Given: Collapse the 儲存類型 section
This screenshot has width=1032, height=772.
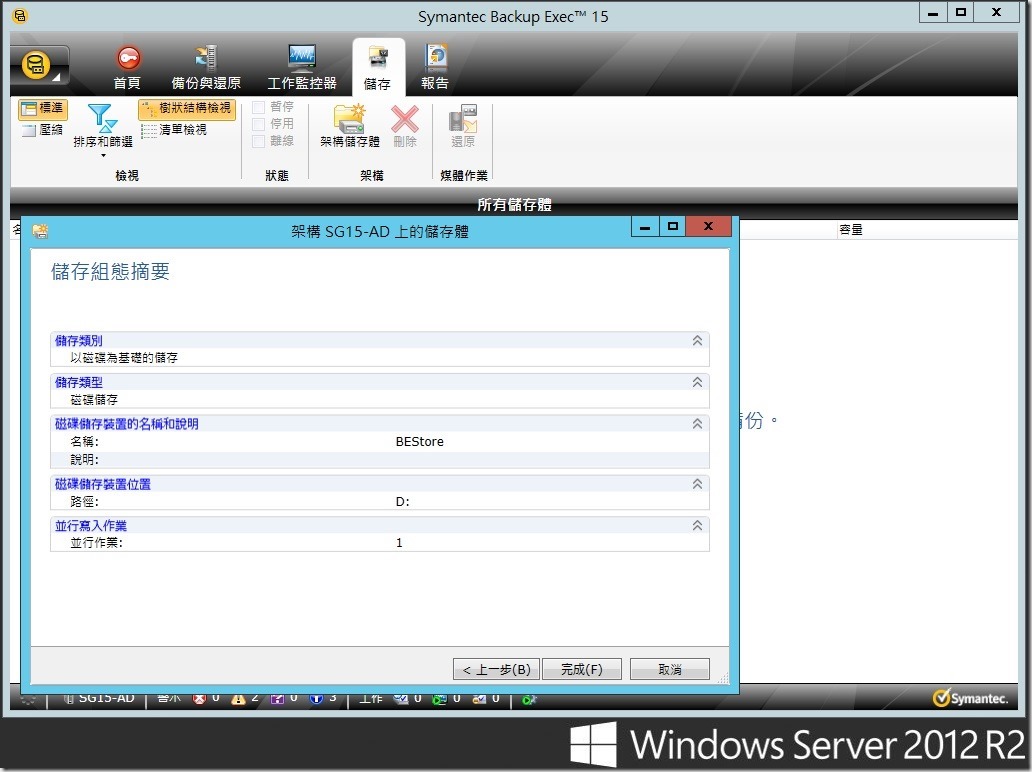Looking at the screenshot, I should (697, 382).
